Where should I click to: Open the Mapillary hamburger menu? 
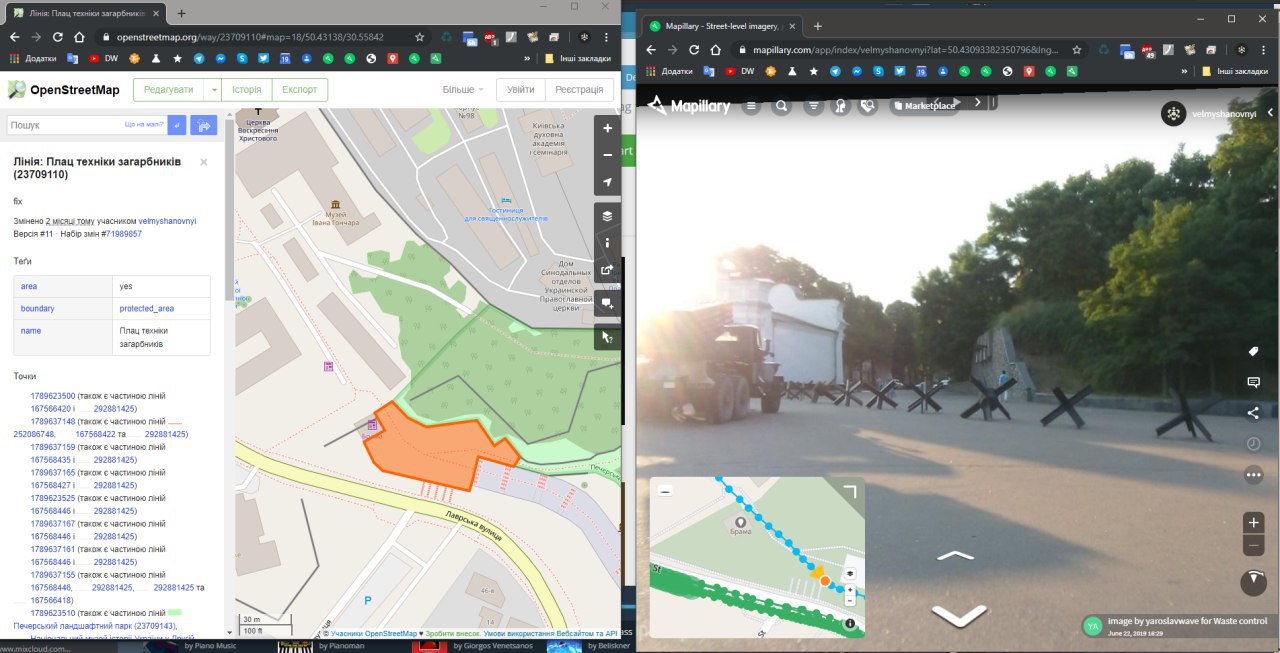tap(751, 105)
